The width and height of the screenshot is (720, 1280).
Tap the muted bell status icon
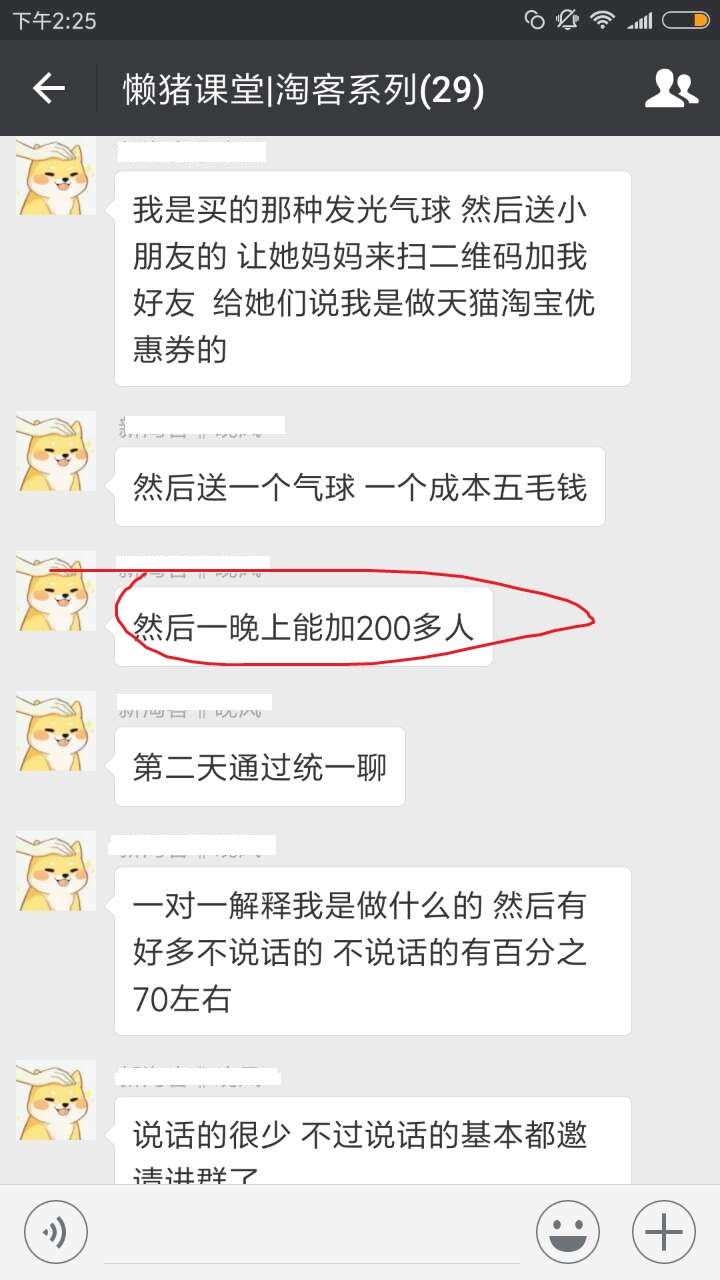(x=567, y=20)
